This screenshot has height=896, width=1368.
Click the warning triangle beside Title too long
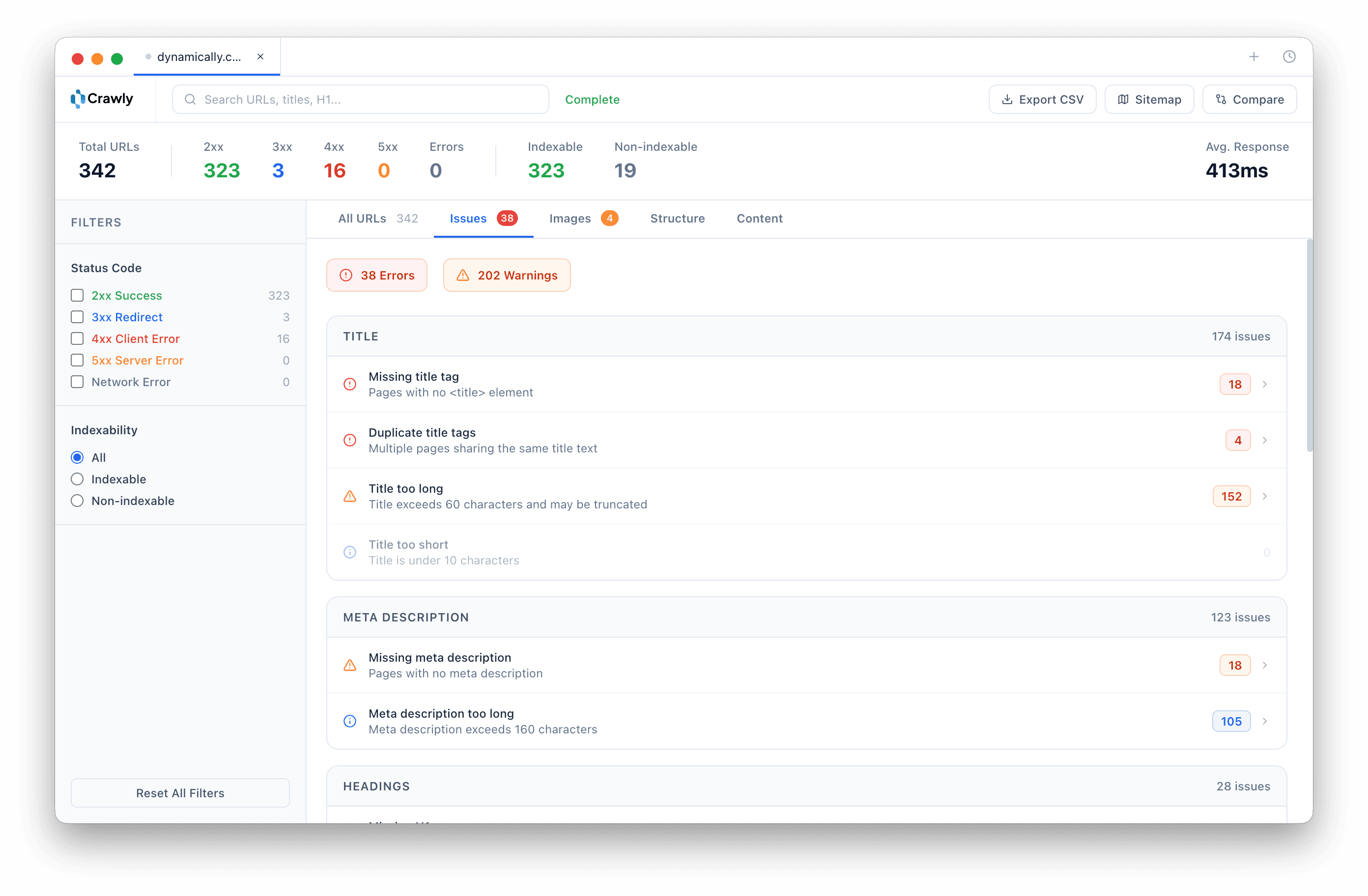tap(350, 496)
